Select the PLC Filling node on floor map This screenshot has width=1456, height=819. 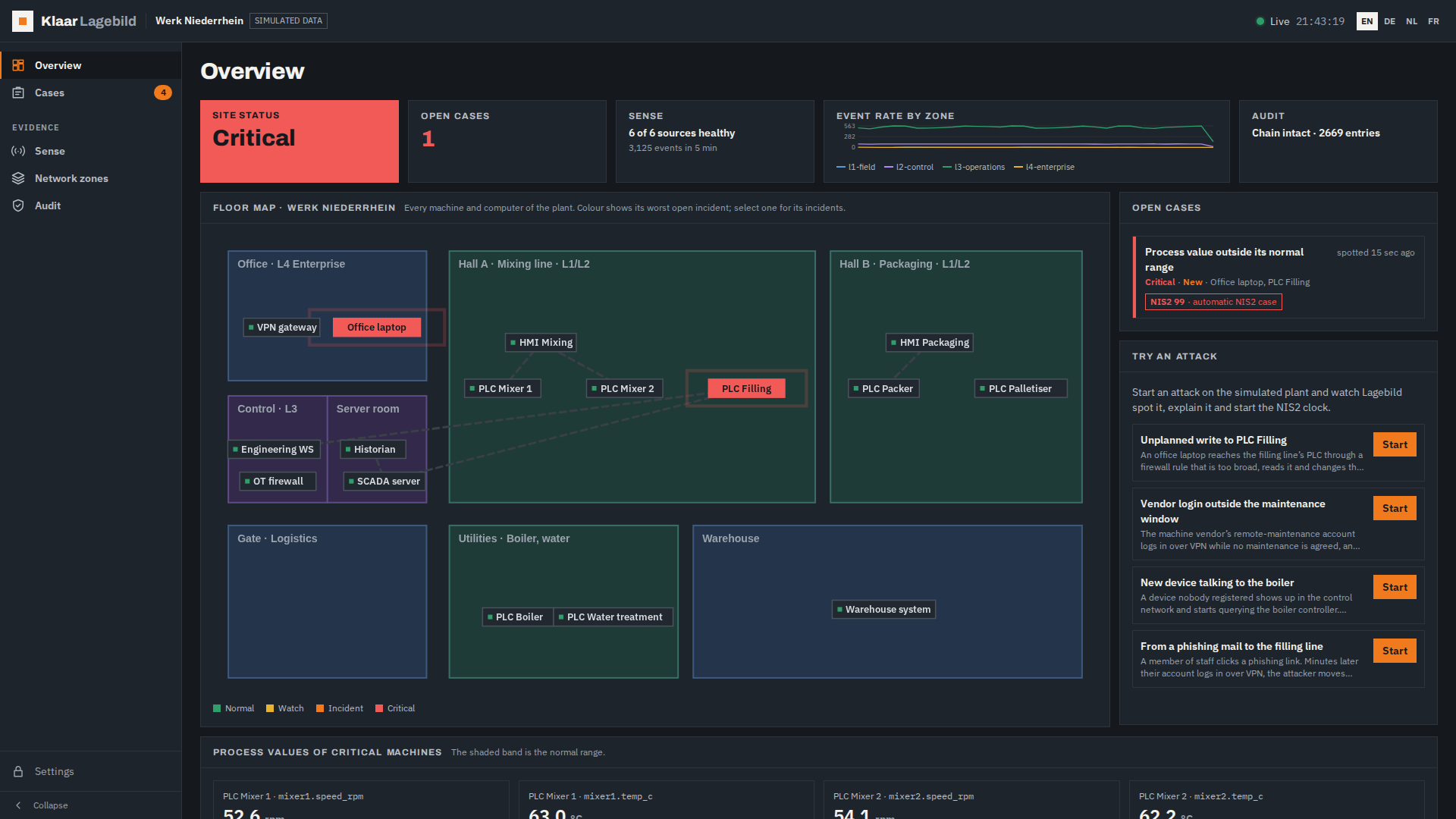[746, 388]
